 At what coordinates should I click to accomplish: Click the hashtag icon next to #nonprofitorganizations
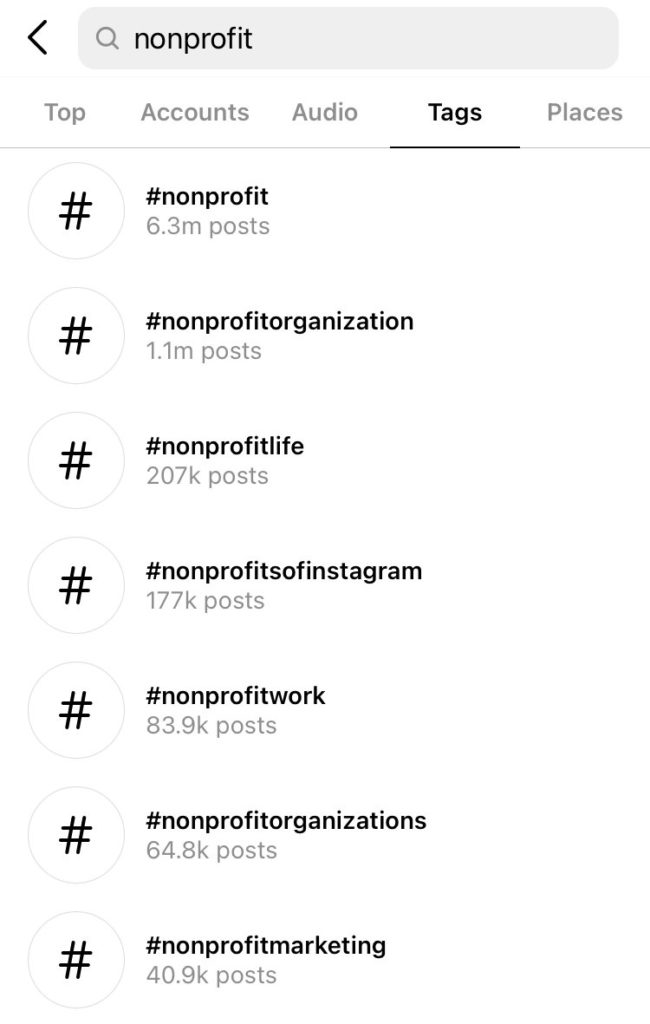pos(76,835)
